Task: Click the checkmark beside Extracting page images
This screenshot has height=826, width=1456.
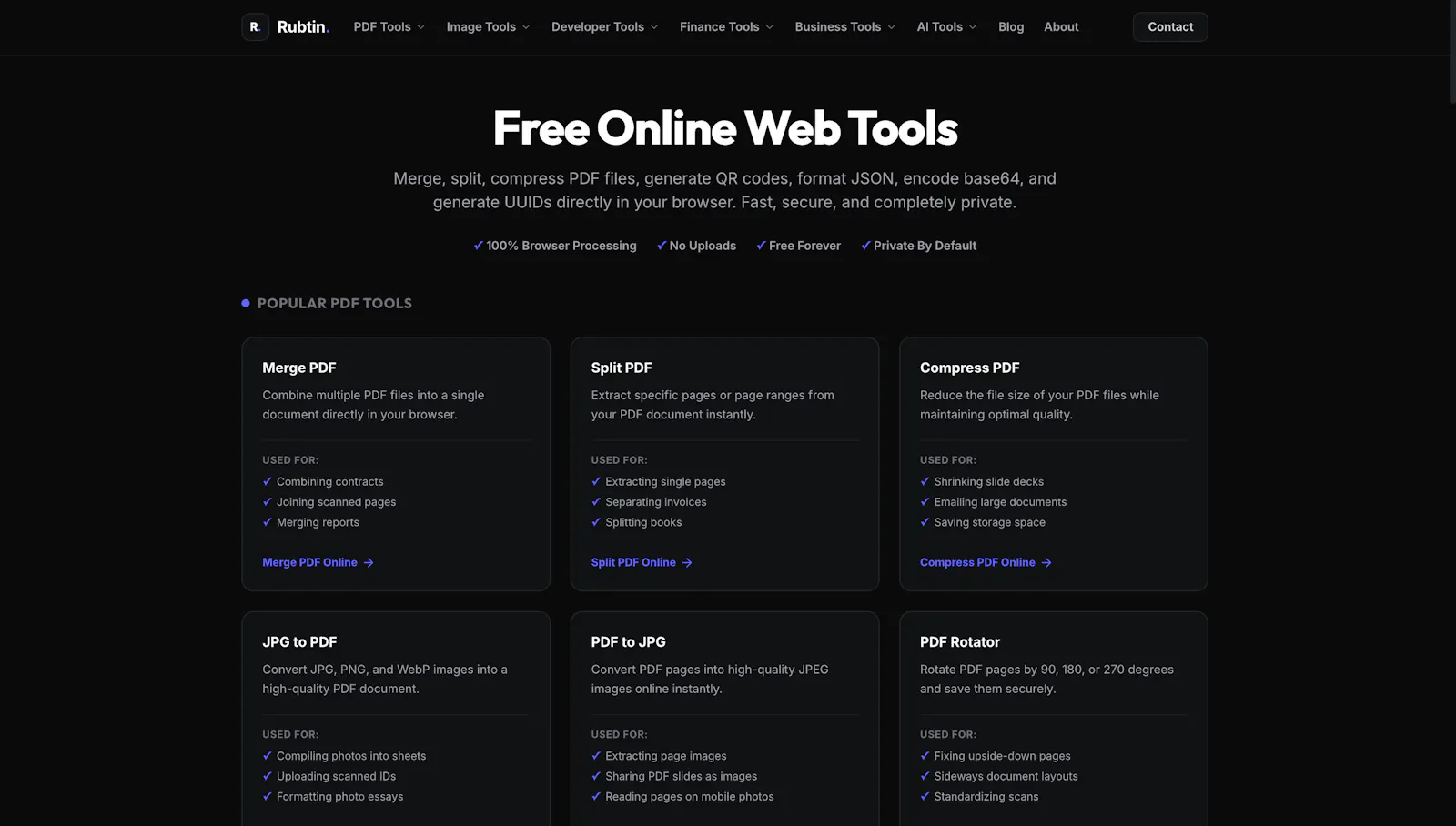Action: [596, 756]
